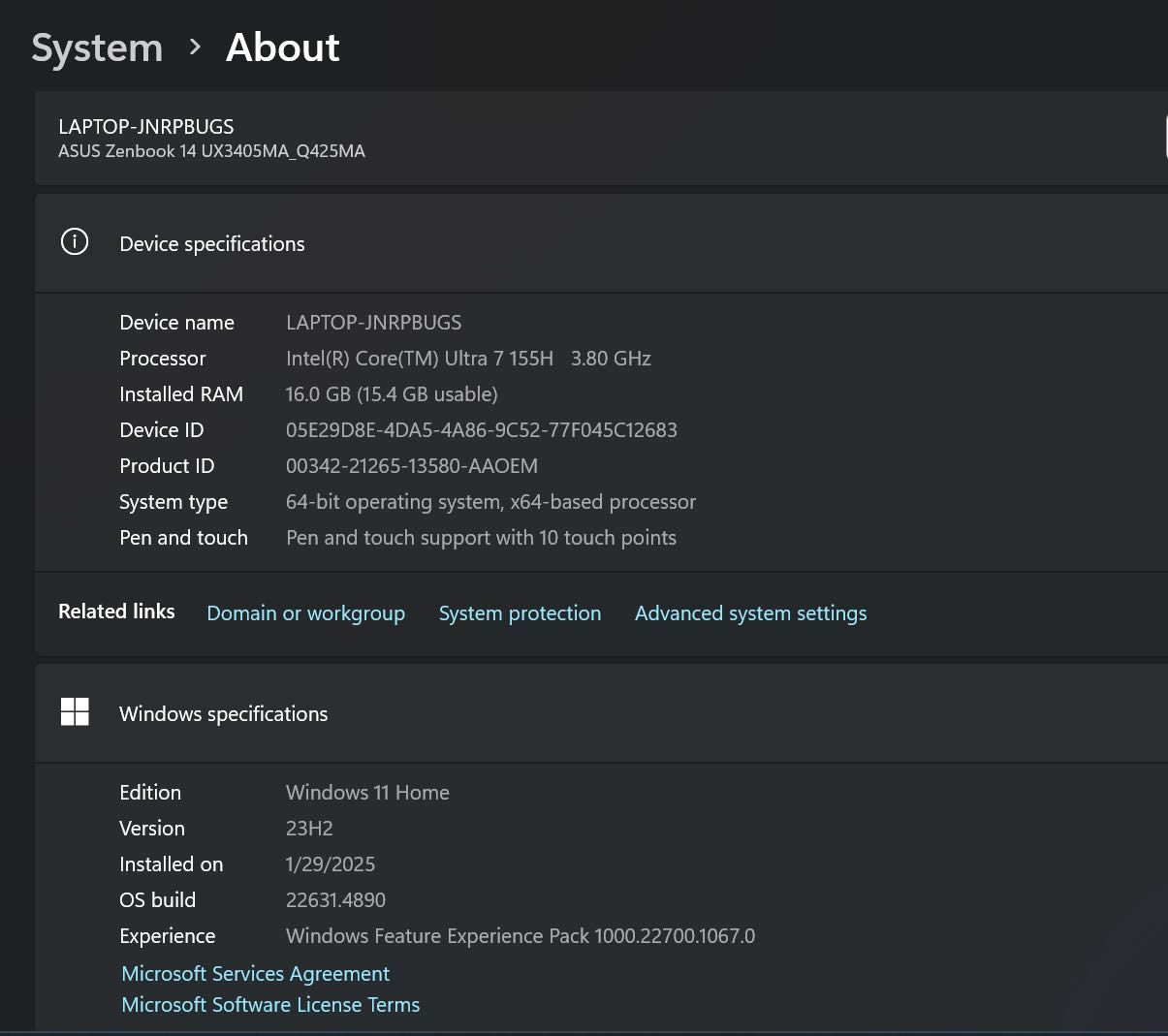Click the breadcrumb chevron between System and About
Viewport: 1168px width, 1036px height.
coord(196,47)
